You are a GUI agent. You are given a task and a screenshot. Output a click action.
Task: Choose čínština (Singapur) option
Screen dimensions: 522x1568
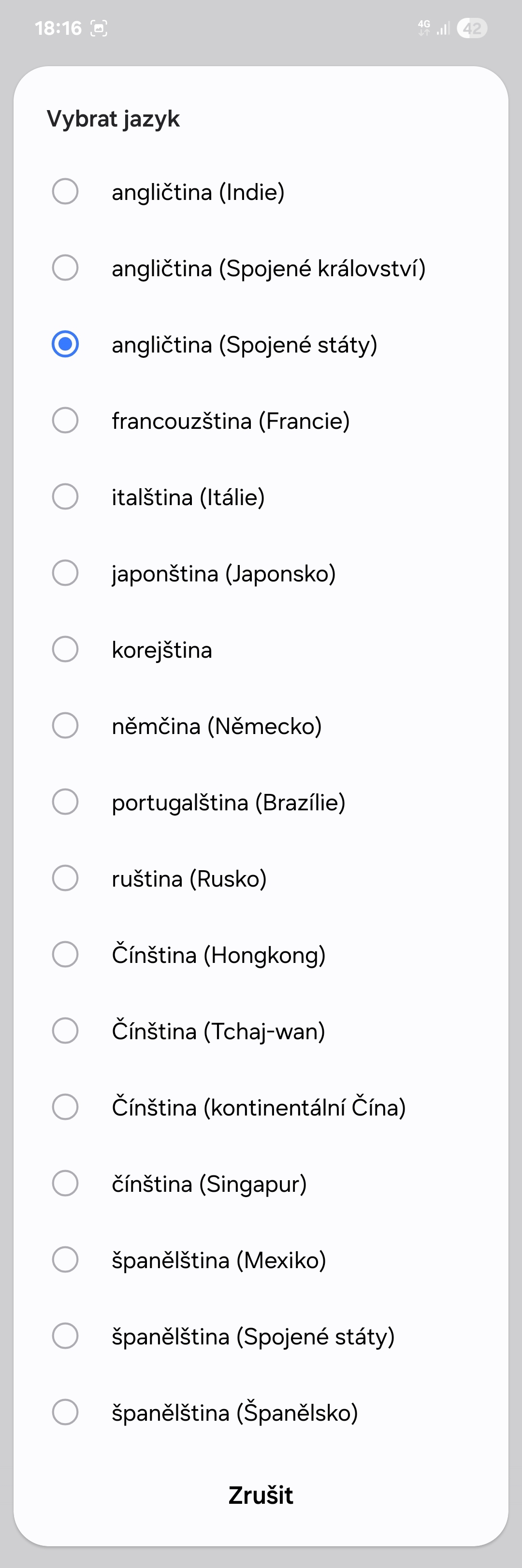[x=65, y=1183]
